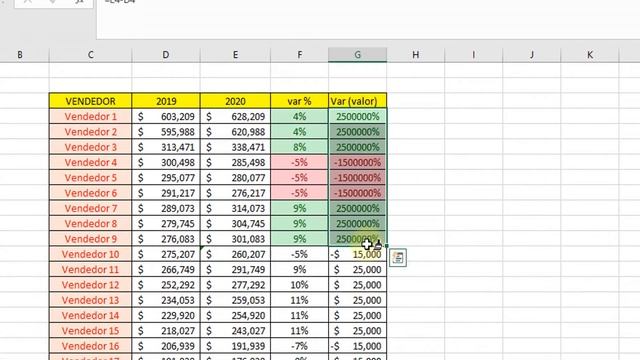Click the 2020 value 291,749

pyautogui.click(x=235, y=269)
